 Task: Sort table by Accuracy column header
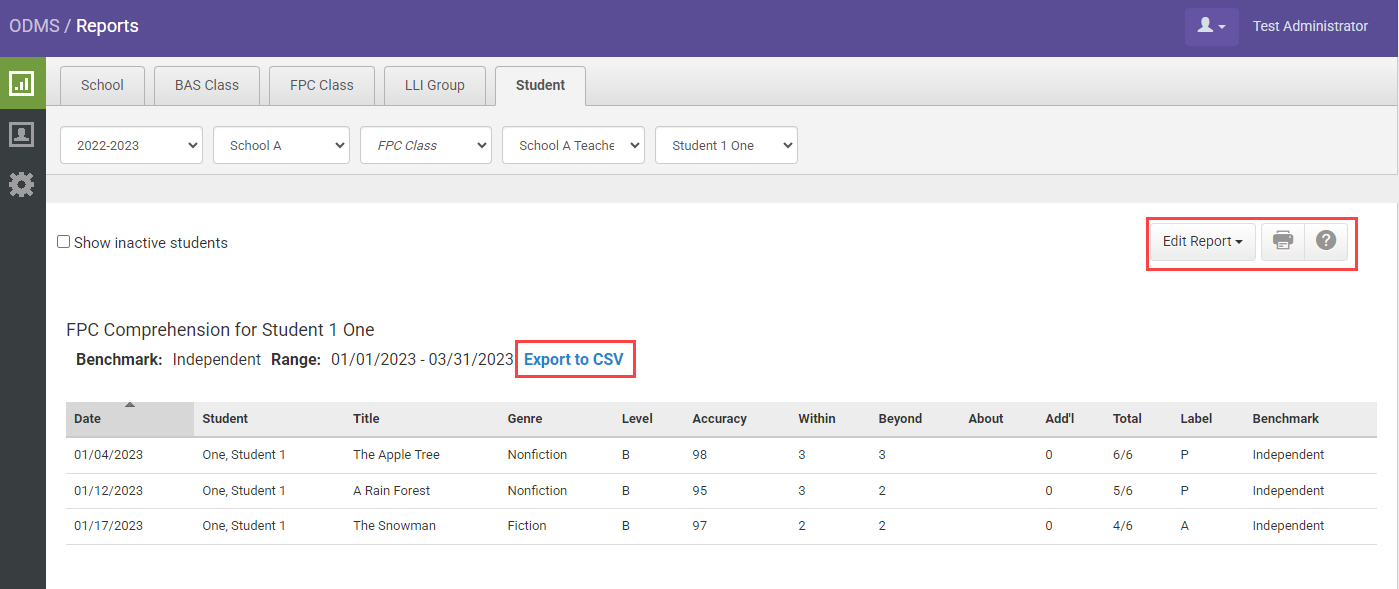pos(719,419)
